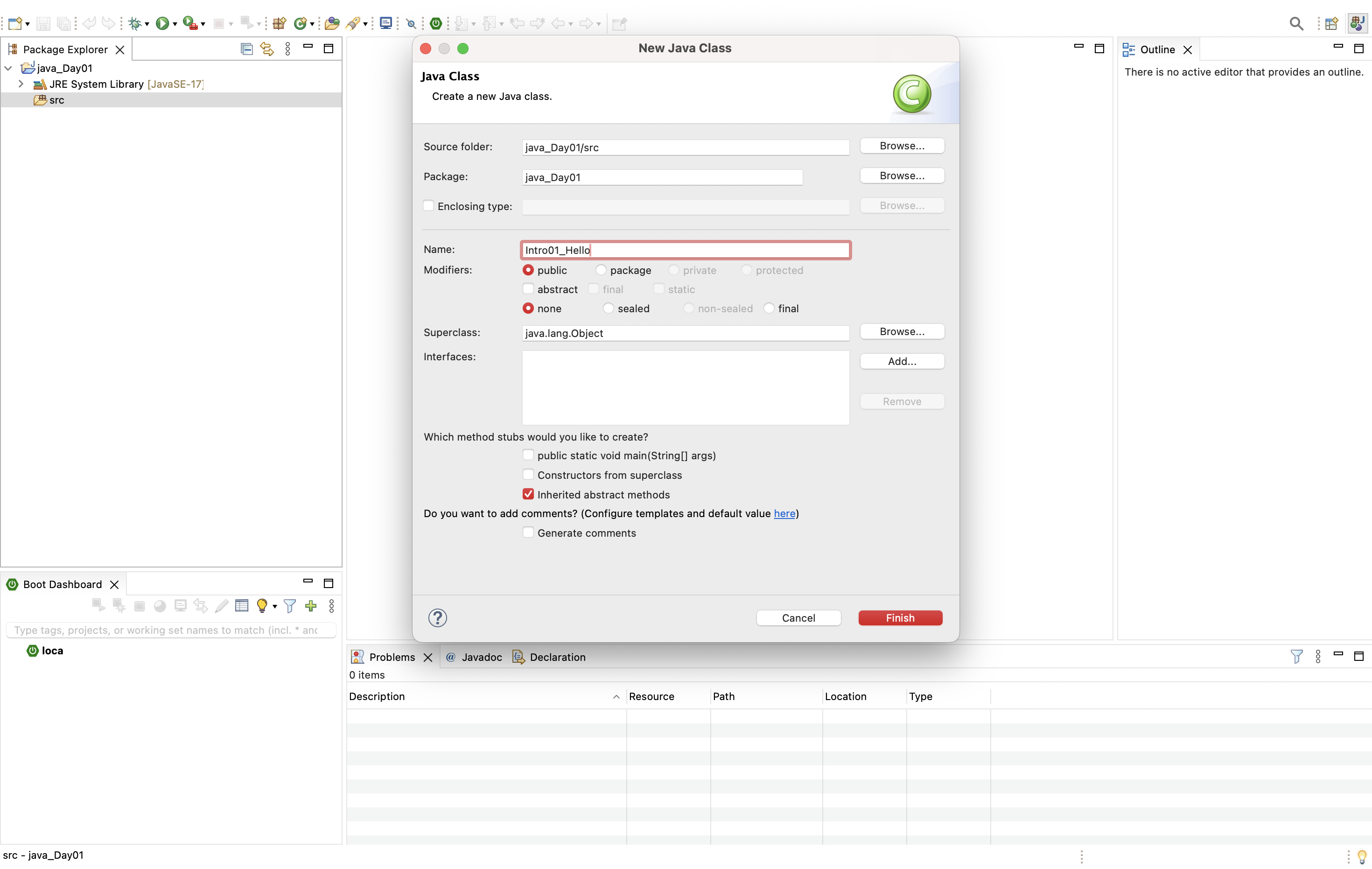Uncheck Inherited abstract methods
Viewport: 1372px width, 869px height.
pyautogui.click(x=528, y=494)
